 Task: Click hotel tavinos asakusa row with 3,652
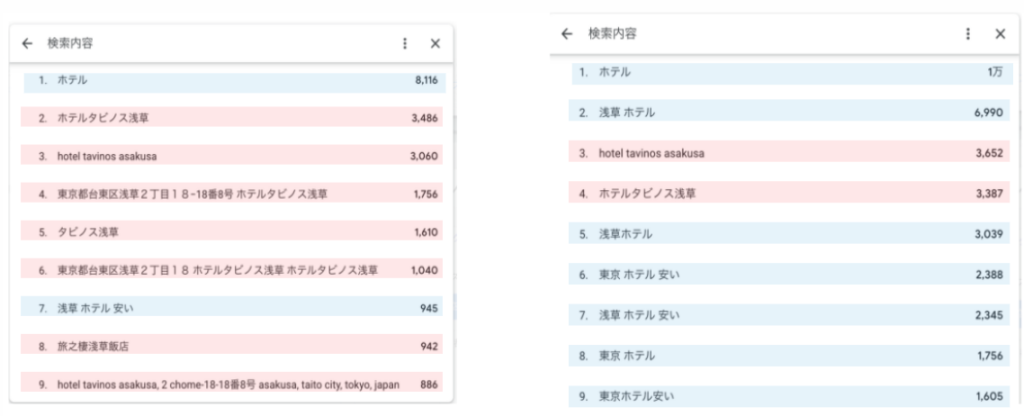[790, 153]
